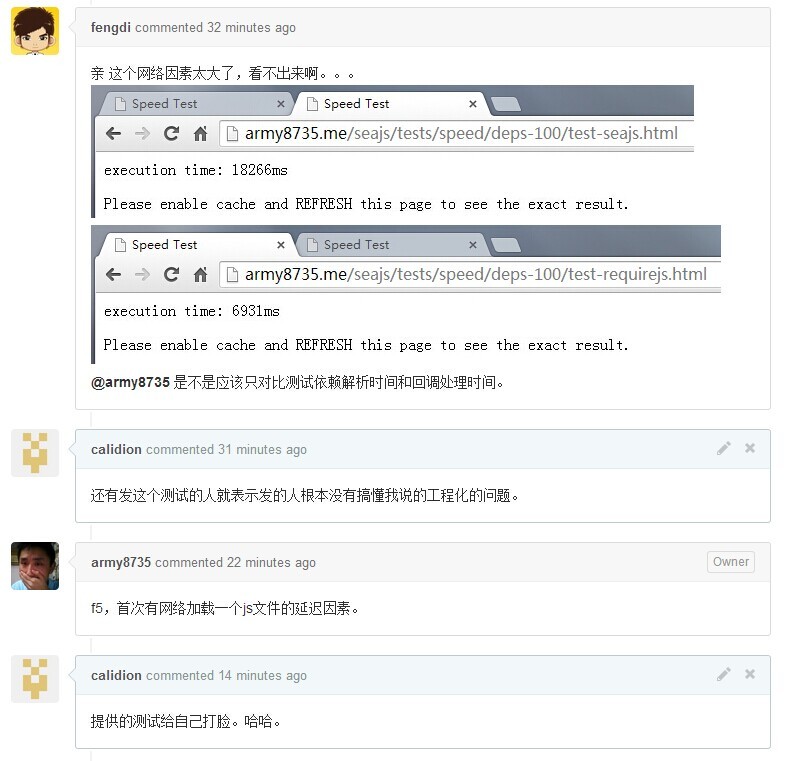Screen dimensions: 796x761
Task: Open the '14 minutes ago' comment timestamp
Action: (x=262, y=675)
